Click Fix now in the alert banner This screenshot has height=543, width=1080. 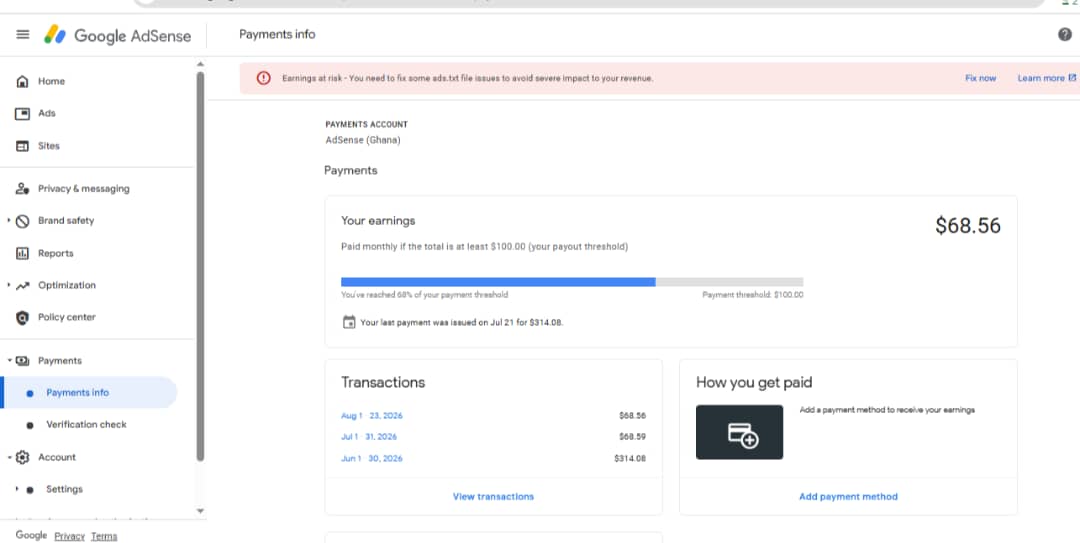[980, 79]
